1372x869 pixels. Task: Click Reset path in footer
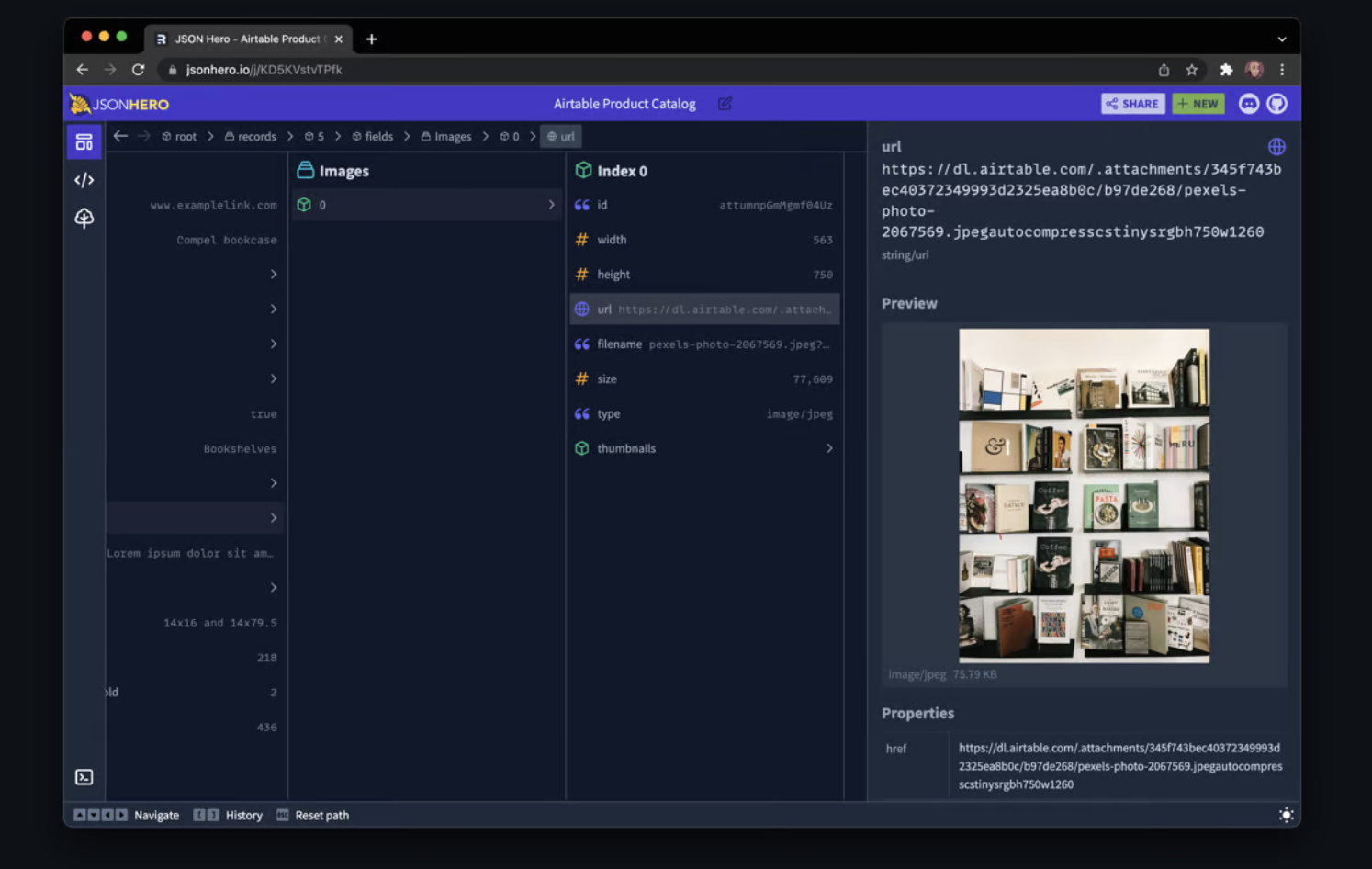click(313, 815)
